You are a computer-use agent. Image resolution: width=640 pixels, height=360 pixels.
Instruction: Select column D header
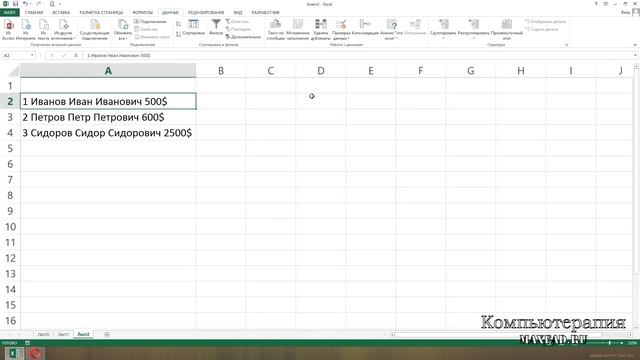321,71
